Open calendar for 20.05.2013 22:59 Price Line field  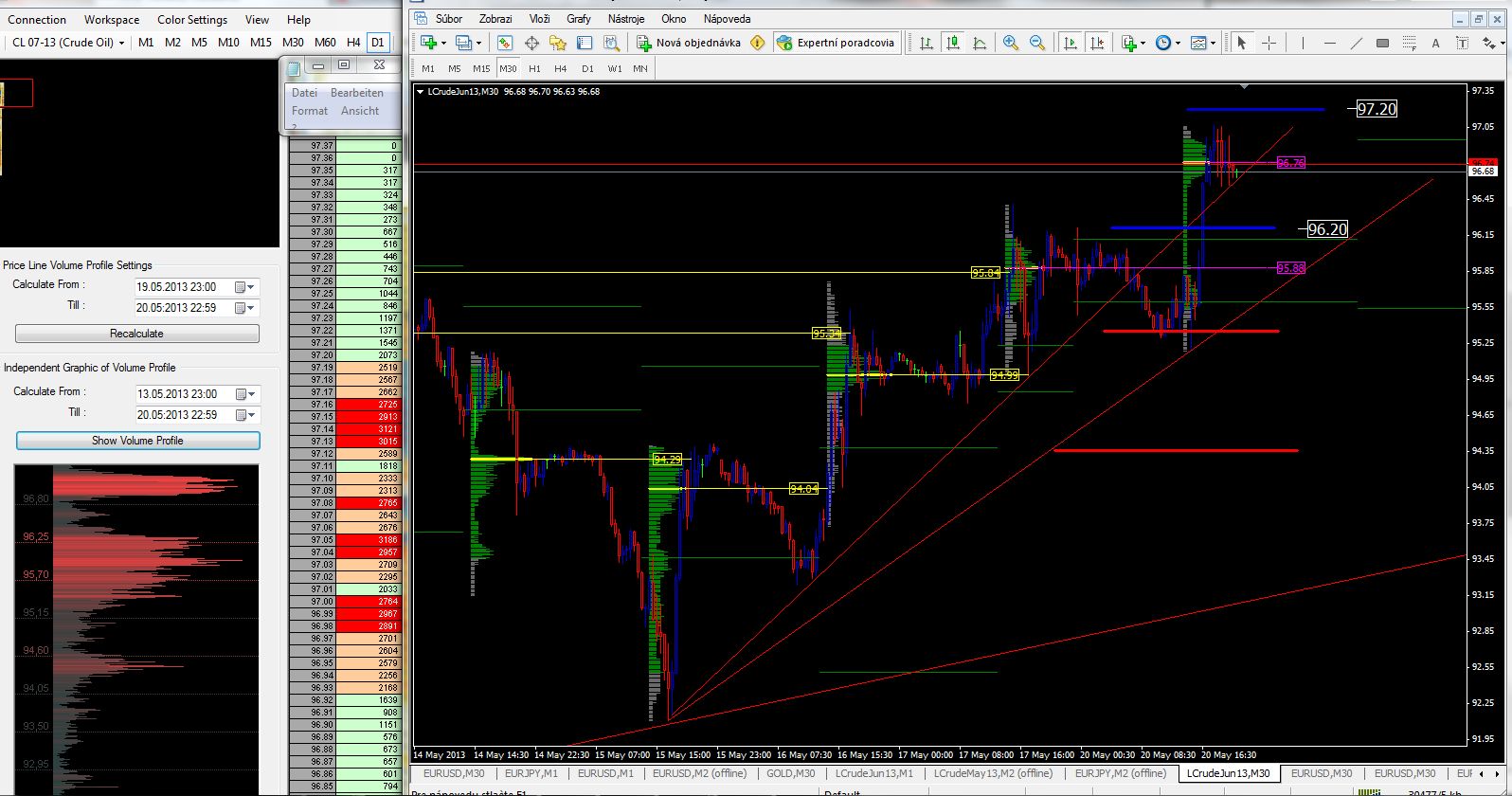244,308
